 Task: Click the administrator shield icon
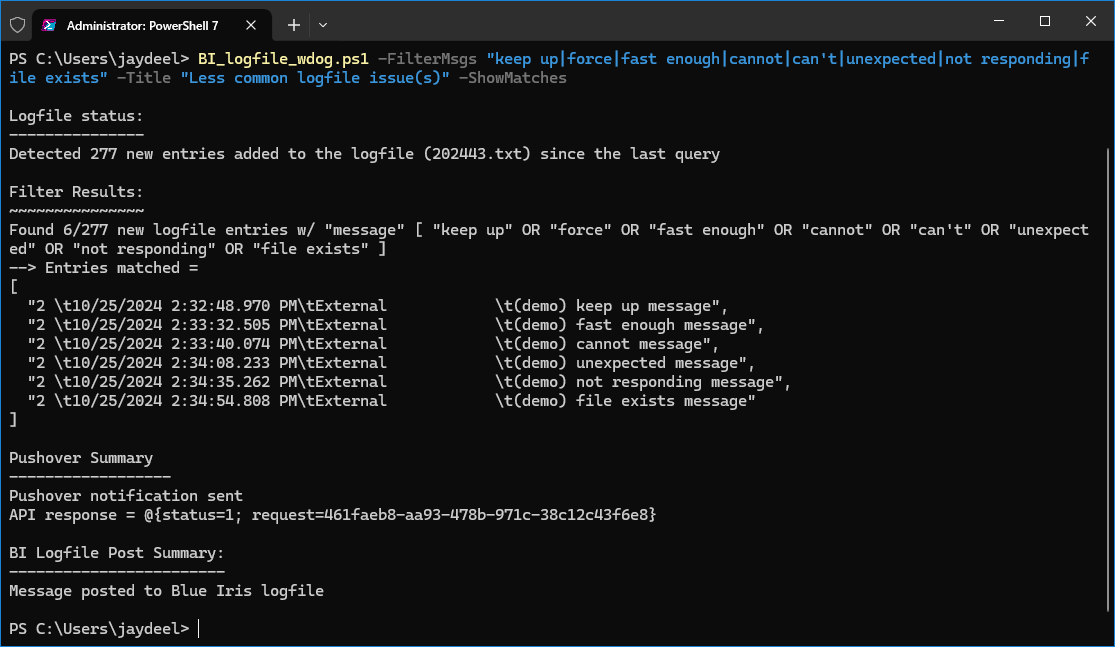(18, 25)
